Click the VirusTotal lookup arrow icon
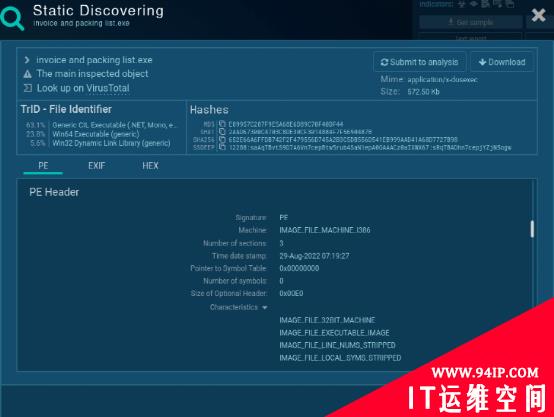The height and width of the screenshot is (417, 554). (x=28, y=88)
